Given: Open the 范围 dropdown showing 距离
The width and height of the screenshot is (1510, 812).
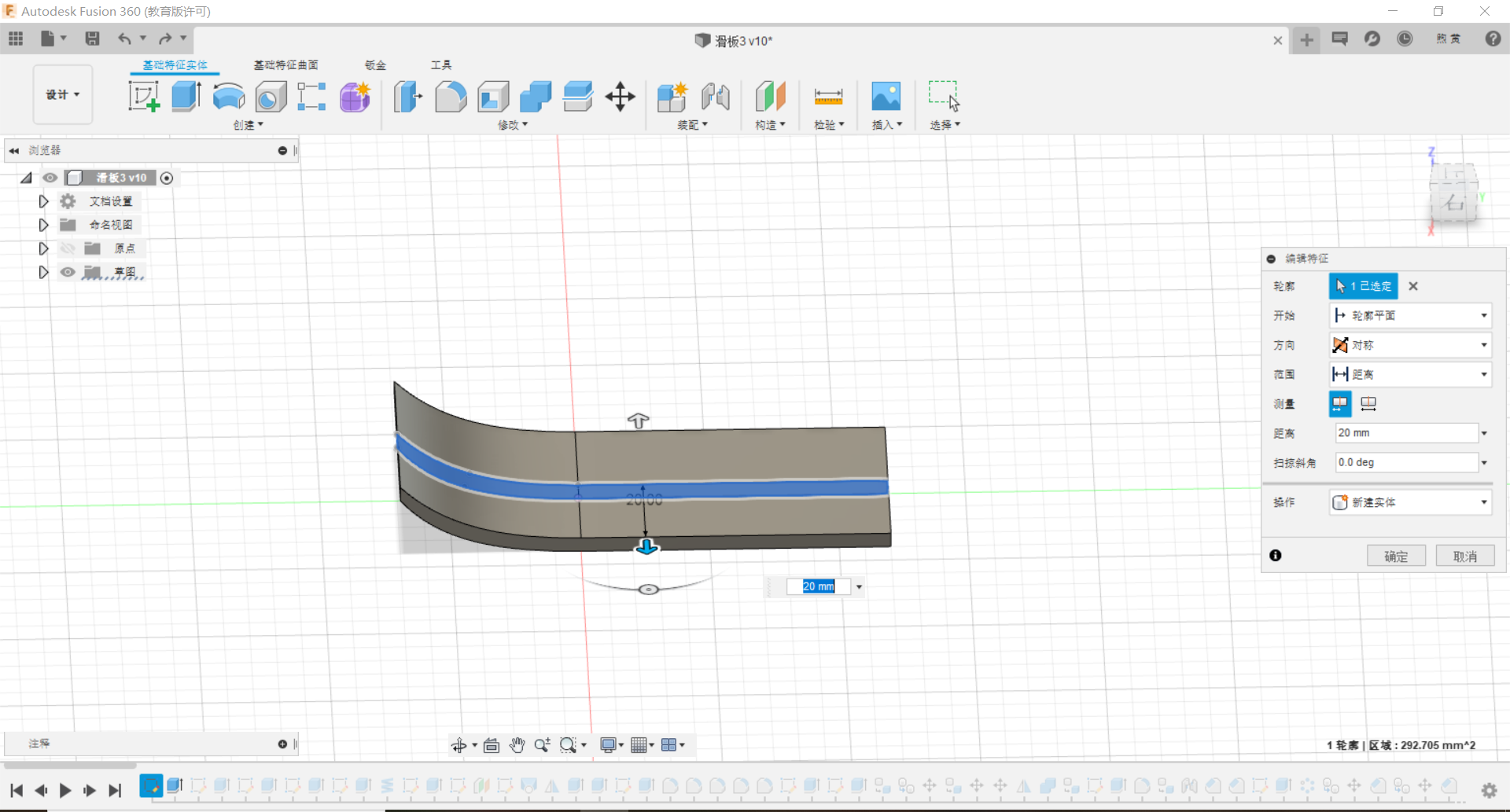Looking at the screenshot, I should click(x=1411, y=374).
